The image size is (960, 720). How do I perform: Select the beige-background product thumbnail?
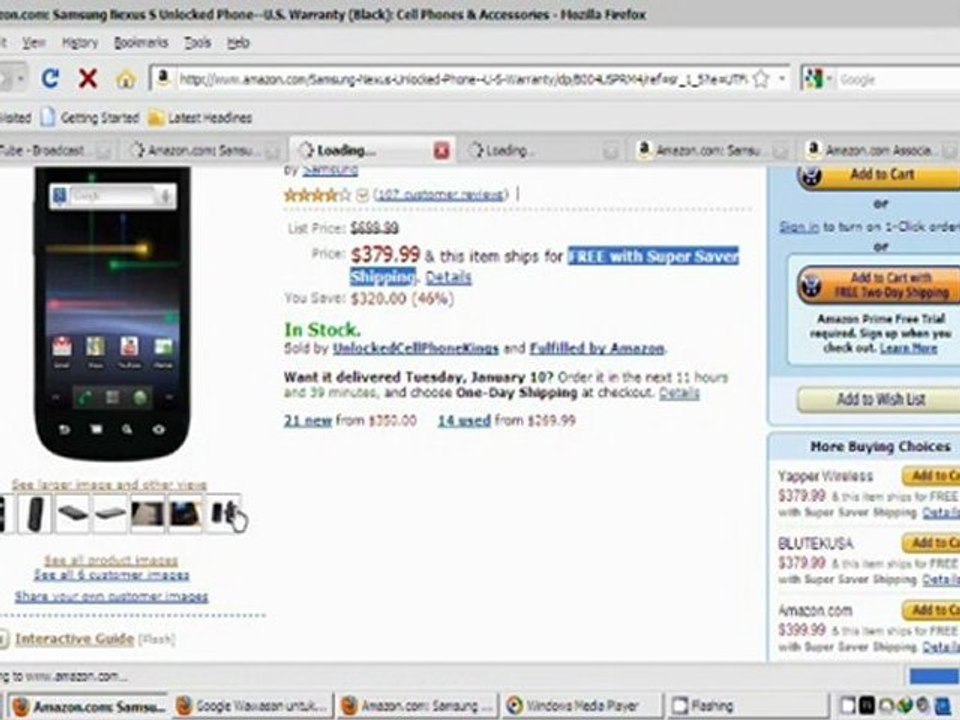coord(147,513)
